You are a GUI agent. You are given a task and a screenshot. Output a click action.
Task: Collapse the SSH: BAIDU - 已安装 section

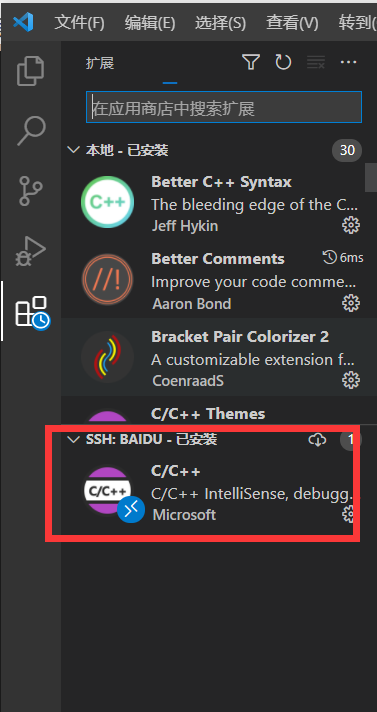pyautogui.click(x=73, y=439)
